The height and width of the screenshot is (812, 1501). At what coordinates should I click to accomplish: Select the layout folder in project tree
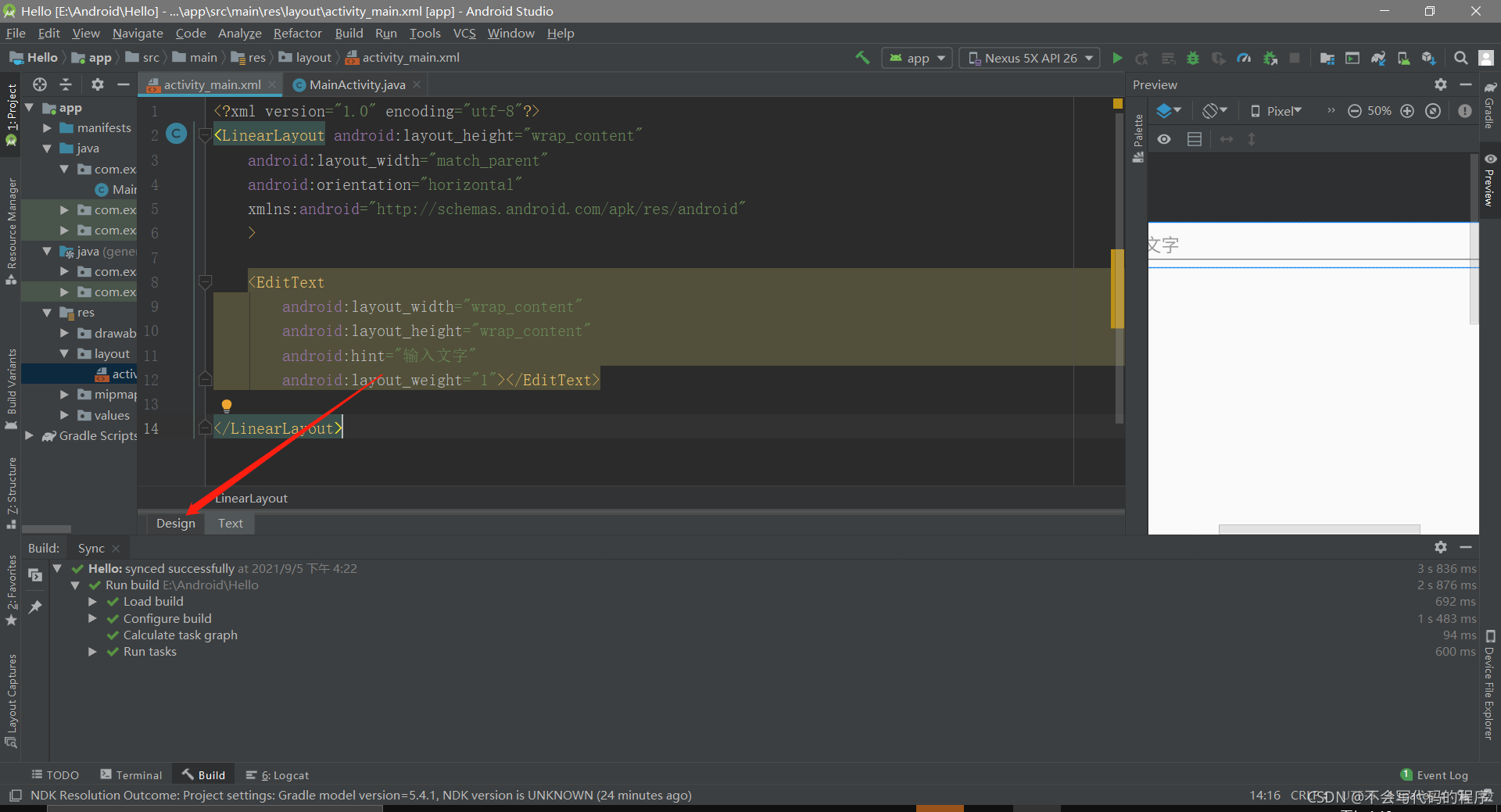tap(112, 354)
